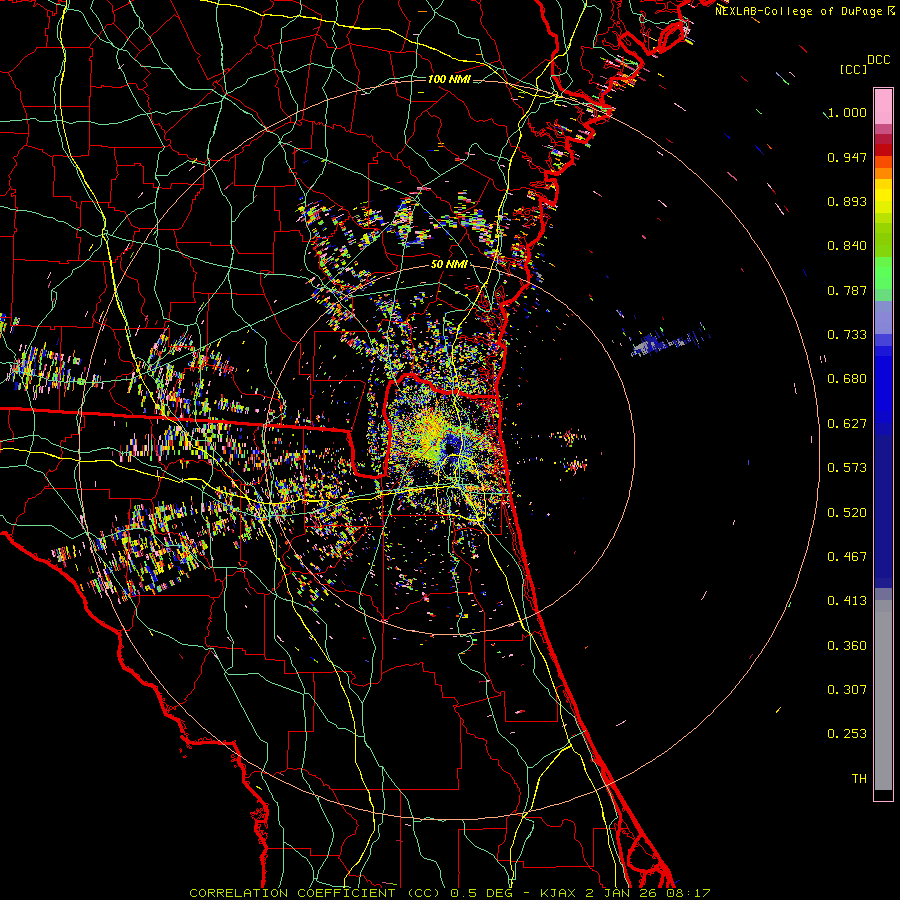Select the 0.840 scale value
This screenshot has height=900, width=900.
[x=847, y=246]
